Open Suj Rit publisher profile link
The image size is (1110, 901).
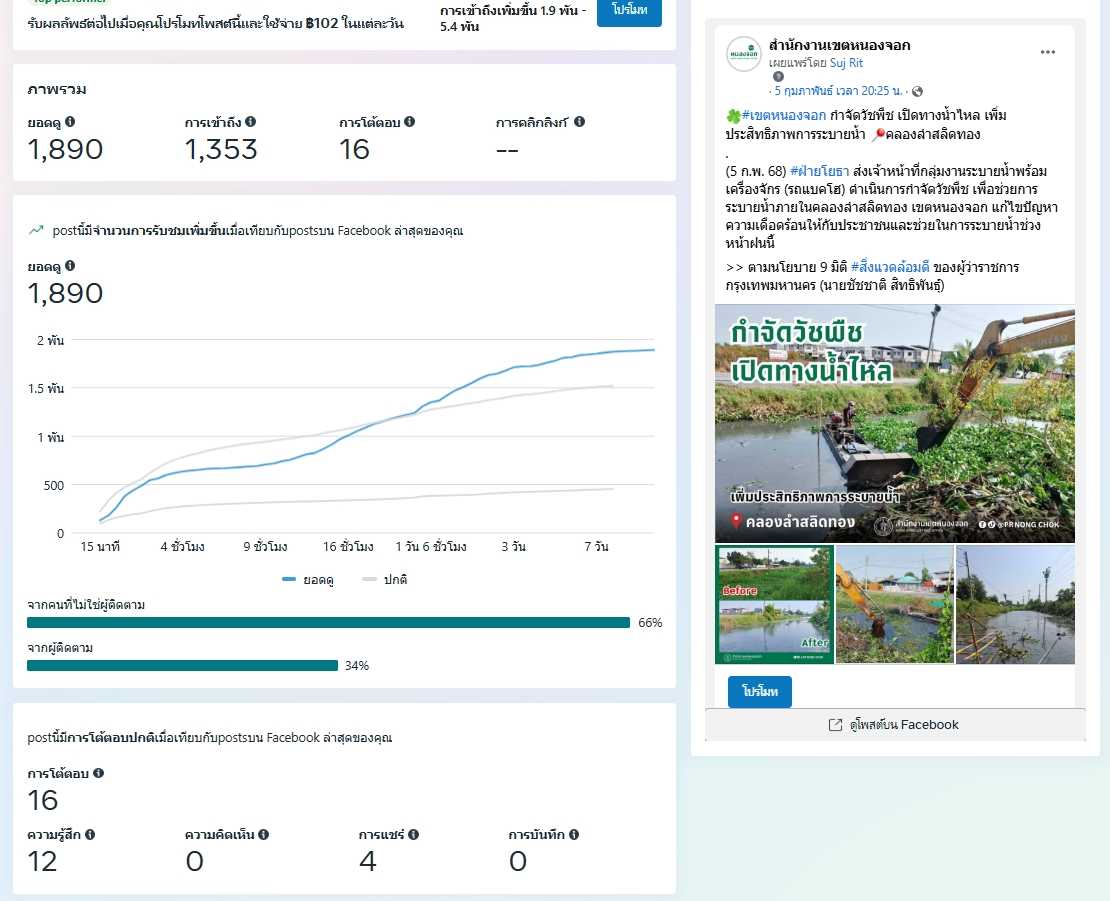pyautogui.click(x=846, y=63)
